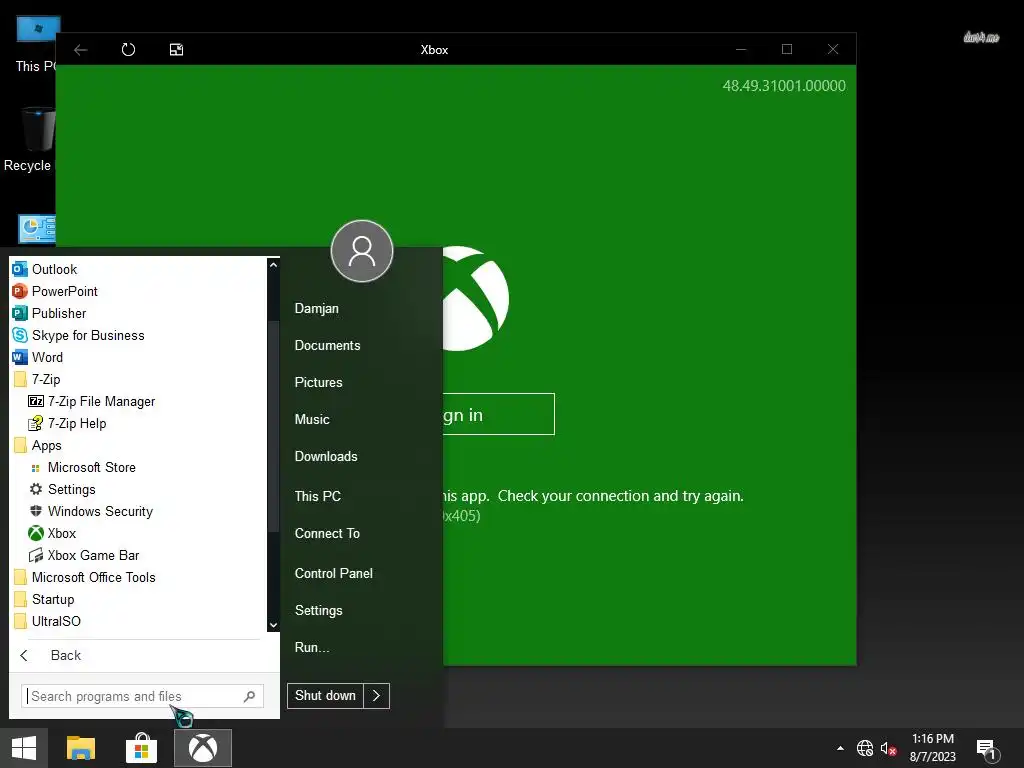
Task: Launch PowerPoint from the start menu
Action: [x=55, y=291]
